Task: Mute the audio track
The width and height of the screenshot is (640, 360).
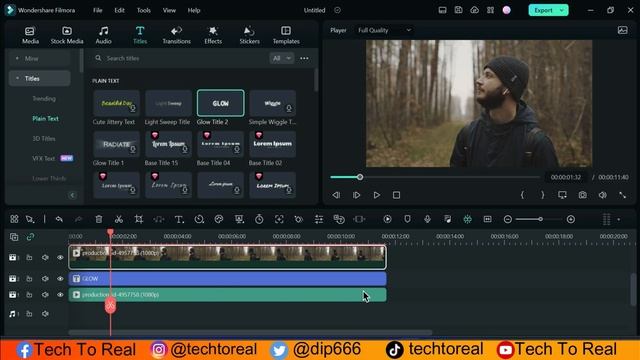Action: (x=45, y=314)
